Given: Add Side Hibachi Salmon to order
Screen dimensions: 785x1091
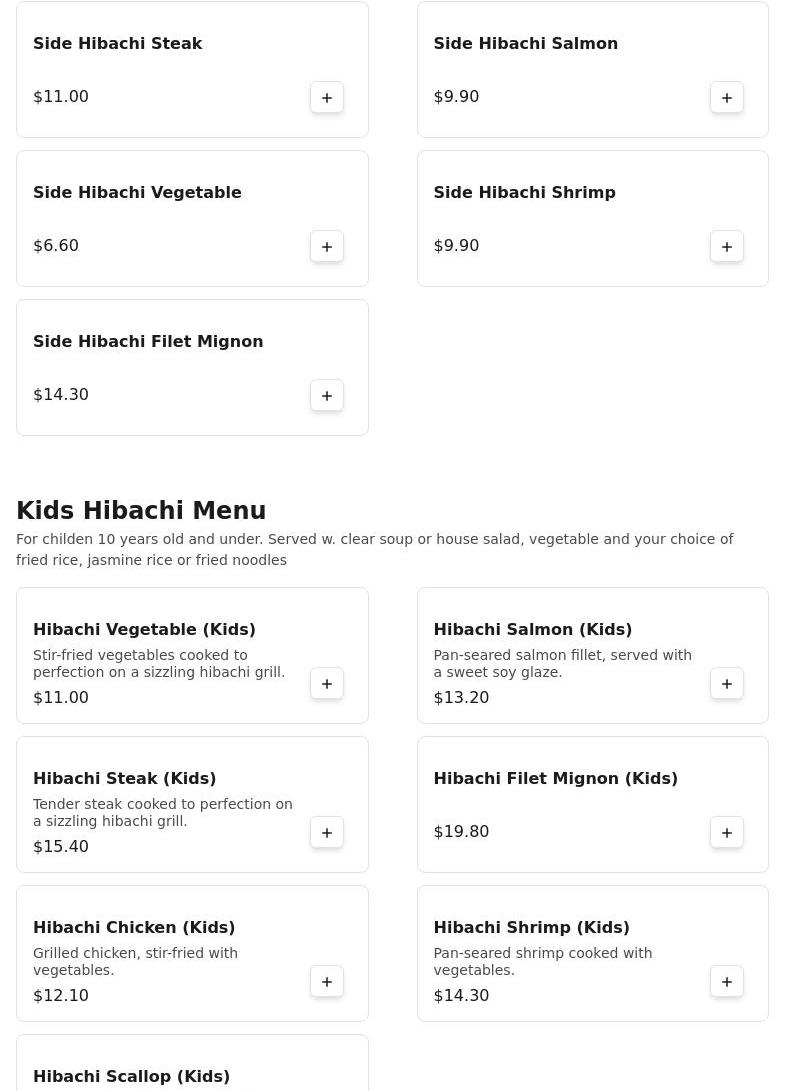Looking at the screenshot, I should tap(727, 97).
